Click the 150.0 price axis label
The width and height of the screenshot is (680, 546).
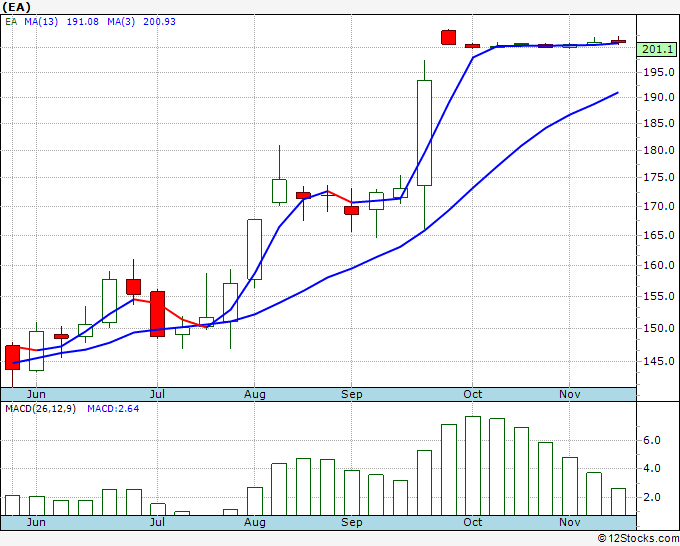pyautogui.click(x=659, y=328)
